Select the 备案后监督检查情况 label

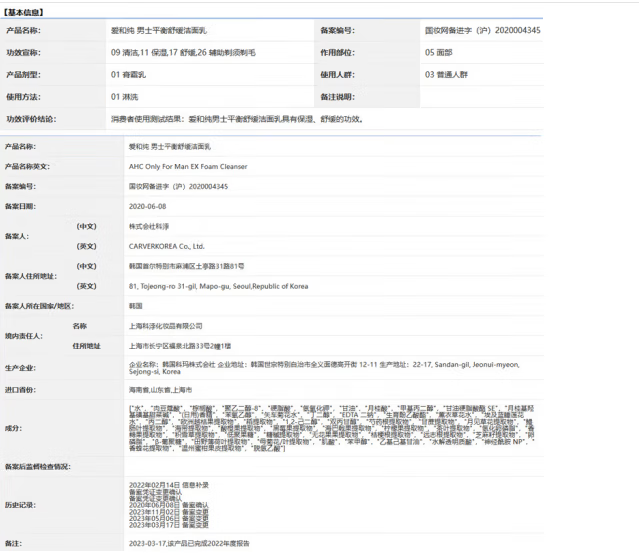pos(38,467)
